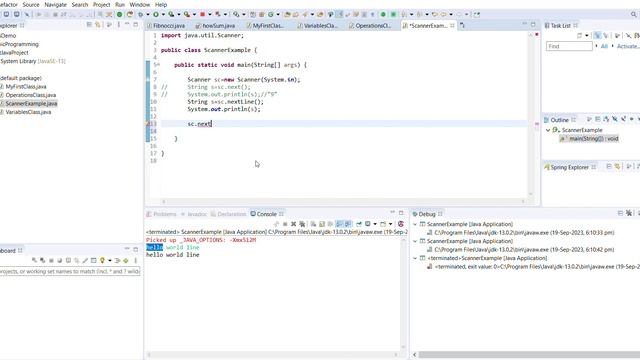Open the Source menu
The width and height of the screenshot is (640, 360).
31,4
